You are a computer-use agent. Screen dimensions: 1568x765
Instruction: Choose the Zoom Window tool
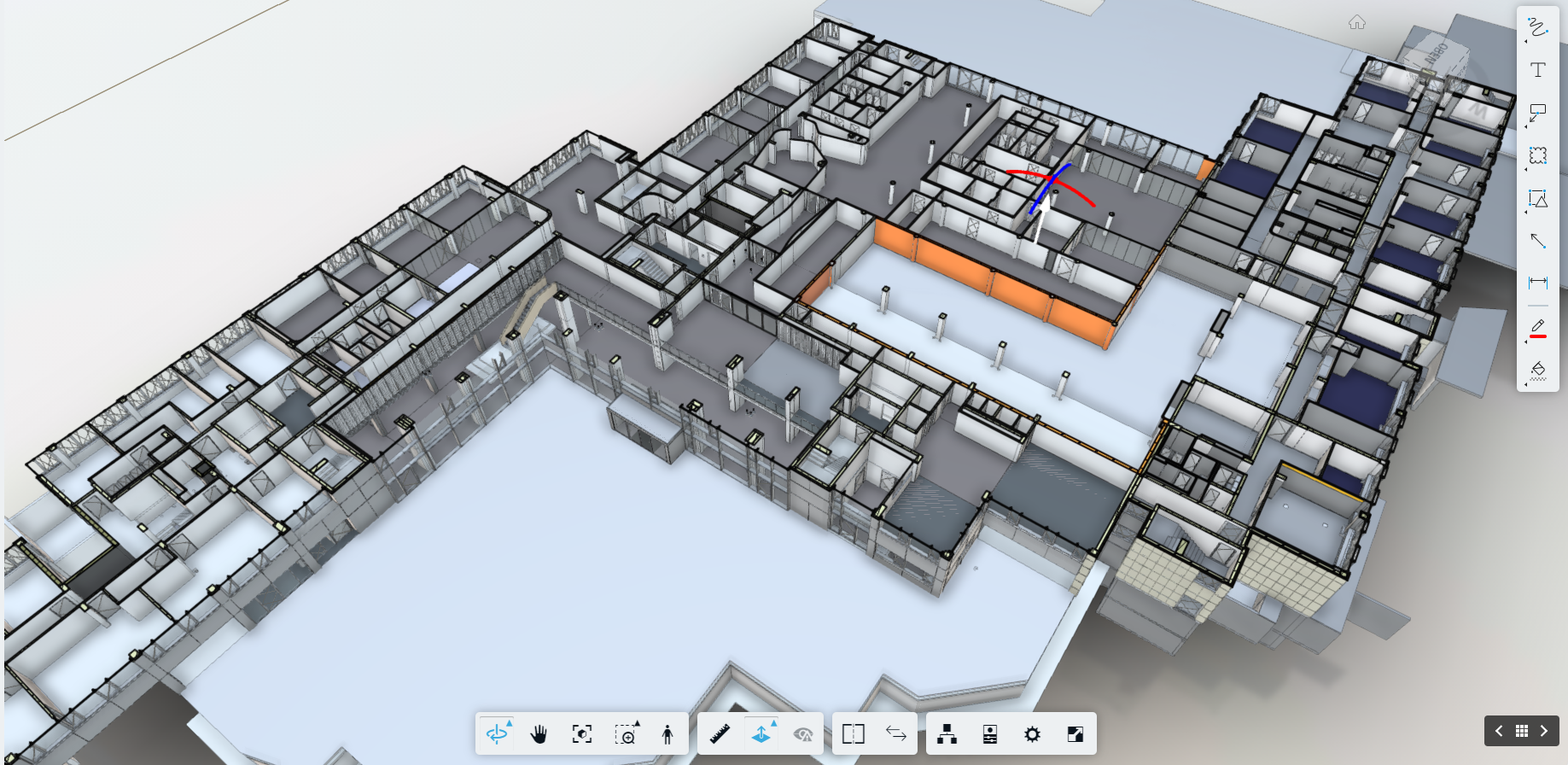coord(626,733)
